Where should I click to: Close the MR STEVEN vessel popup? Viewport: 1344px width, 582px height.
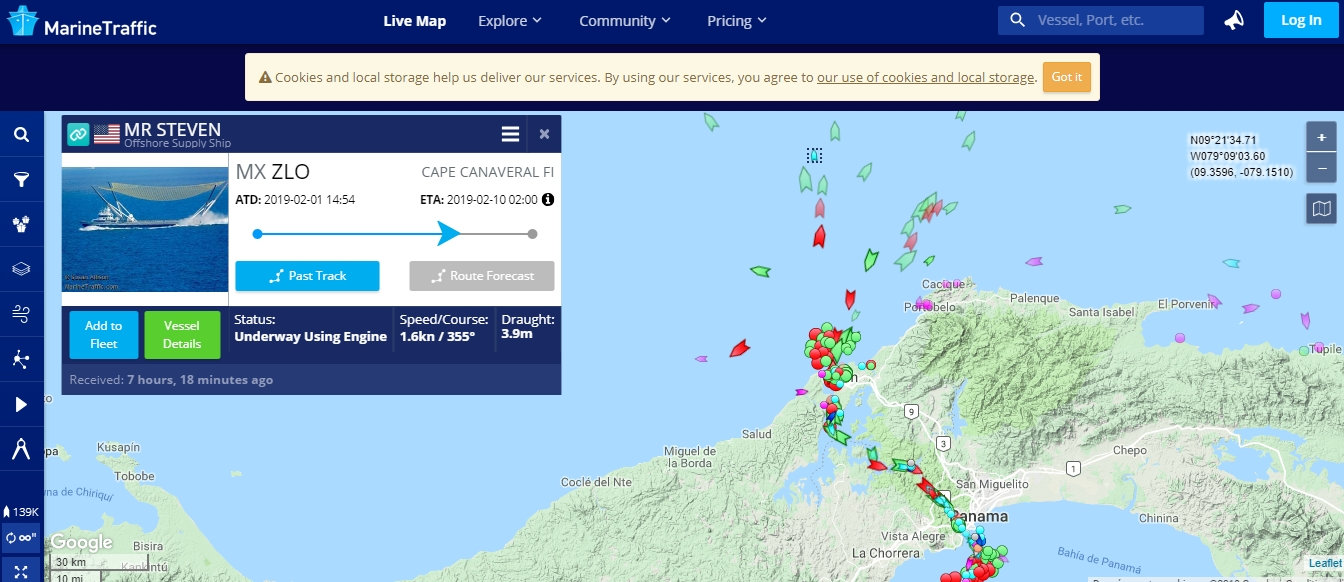544,134
